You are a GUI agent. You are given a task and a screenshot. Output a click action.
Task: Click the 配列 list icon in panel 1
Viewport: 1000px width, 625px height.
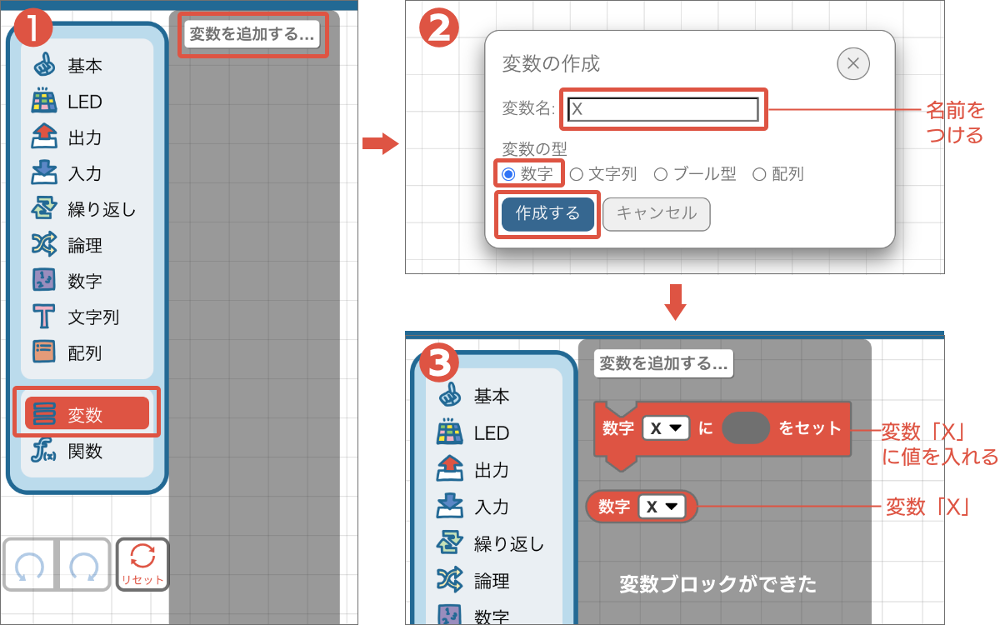[x=44, y=352]
